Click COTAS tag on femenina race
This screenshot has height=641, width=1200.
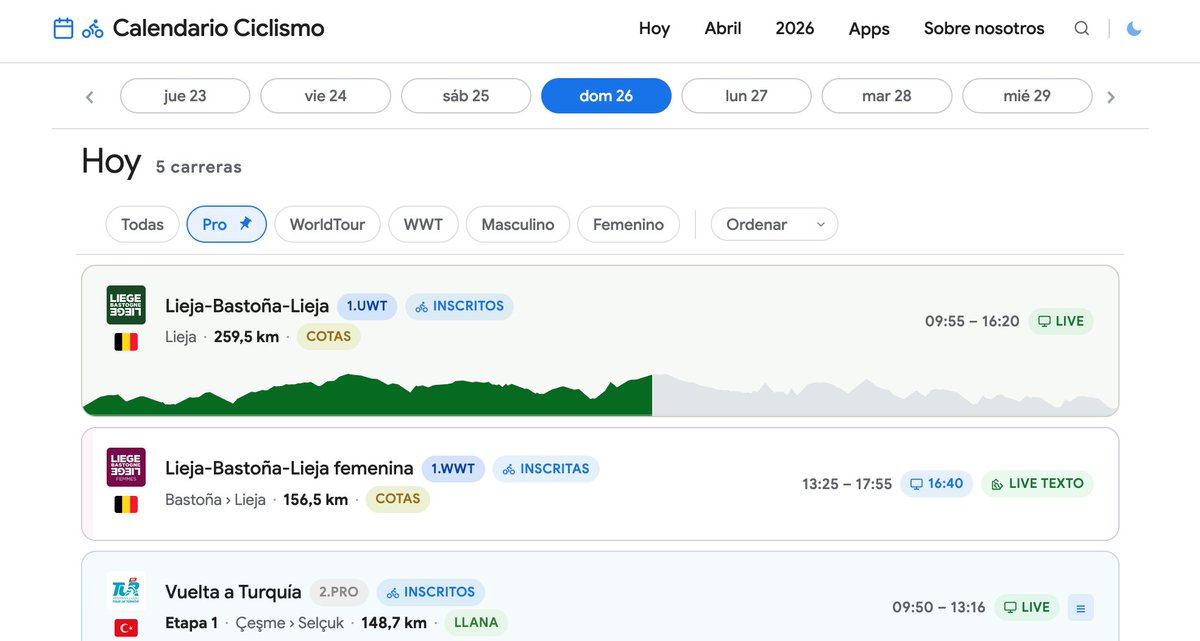coord(398,498)
